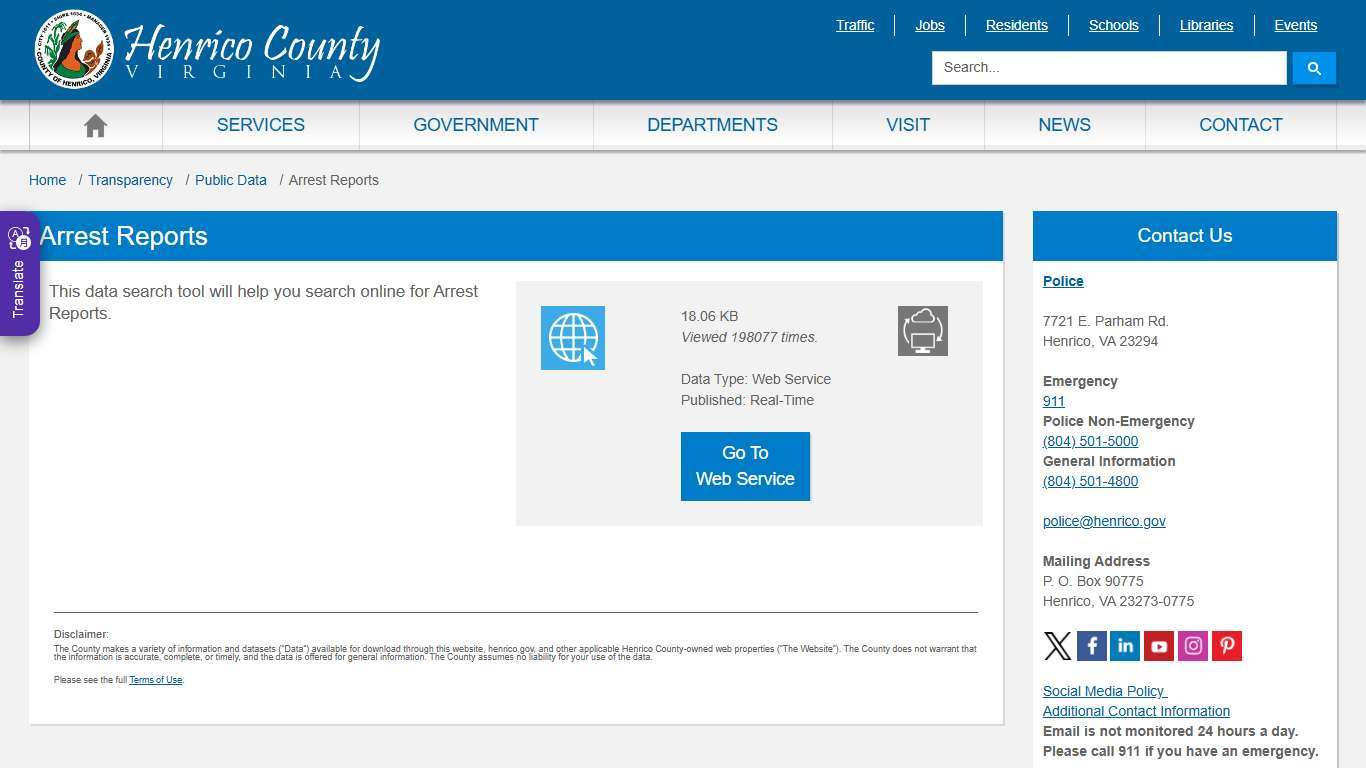The width and height of the screenshot is (1366, 768).
Task: Select the home icon in the navigation bar
Action: point(95,124)
